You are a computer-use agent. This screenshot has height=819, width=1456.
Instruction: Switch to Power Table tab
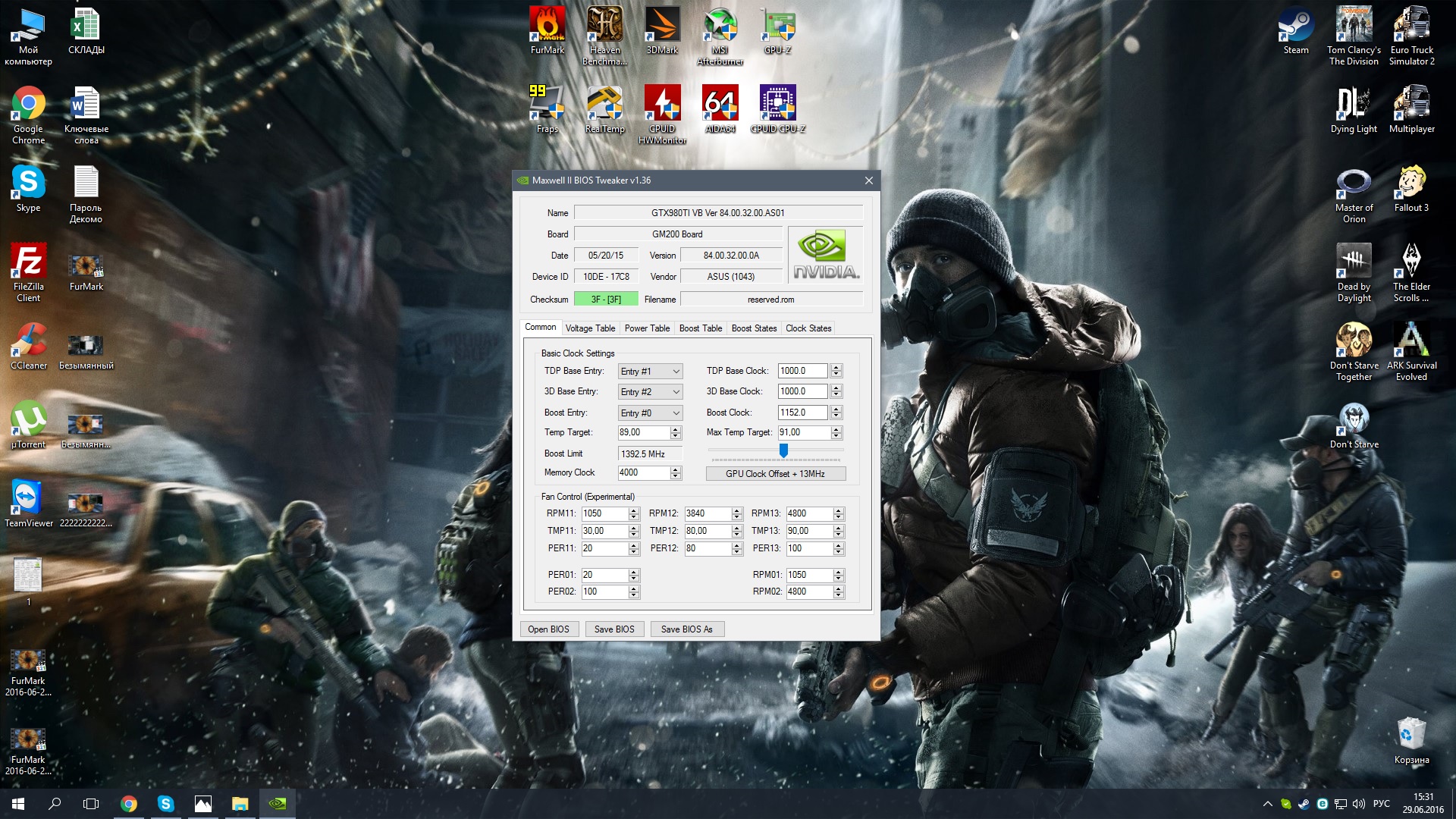tap(647, 328)
